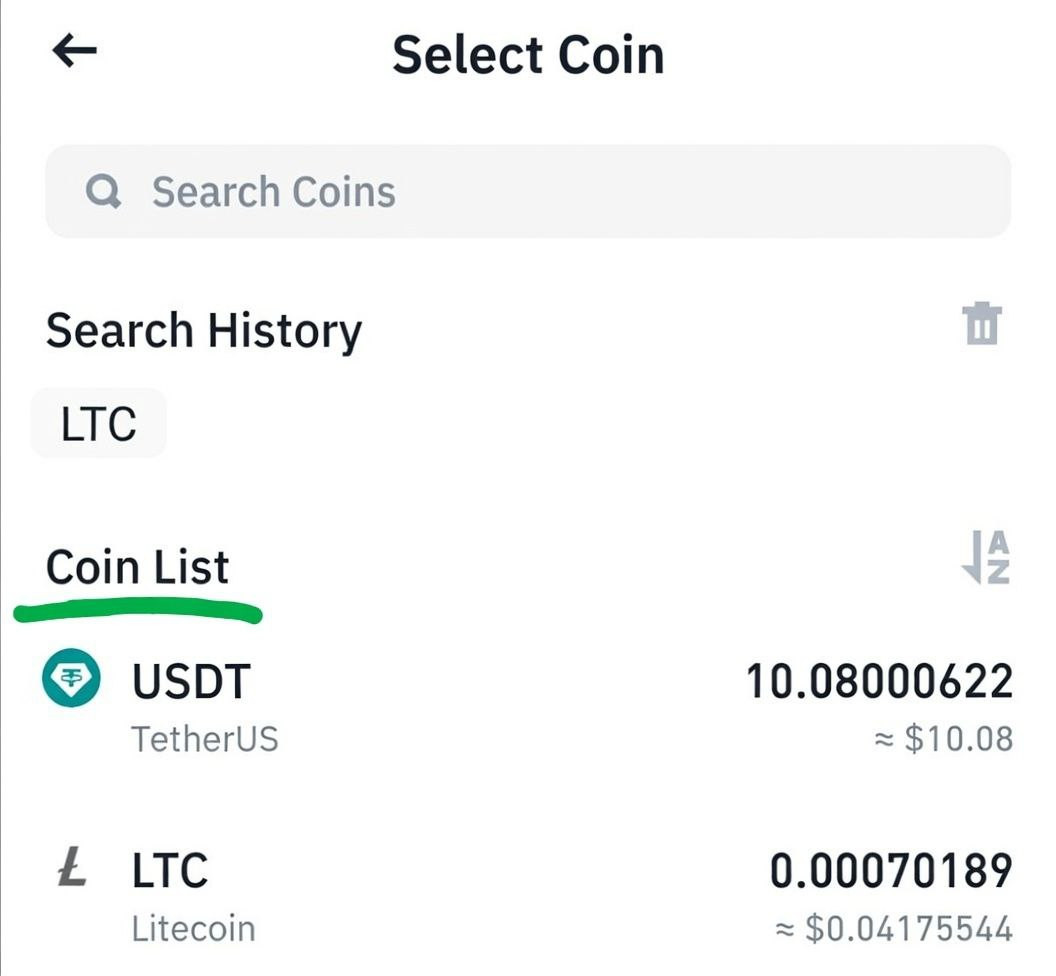The width and height of the screenshot is (1056, 976).
Task: Toggle A-Z sorting of coin list
Action: coord(985,558)
